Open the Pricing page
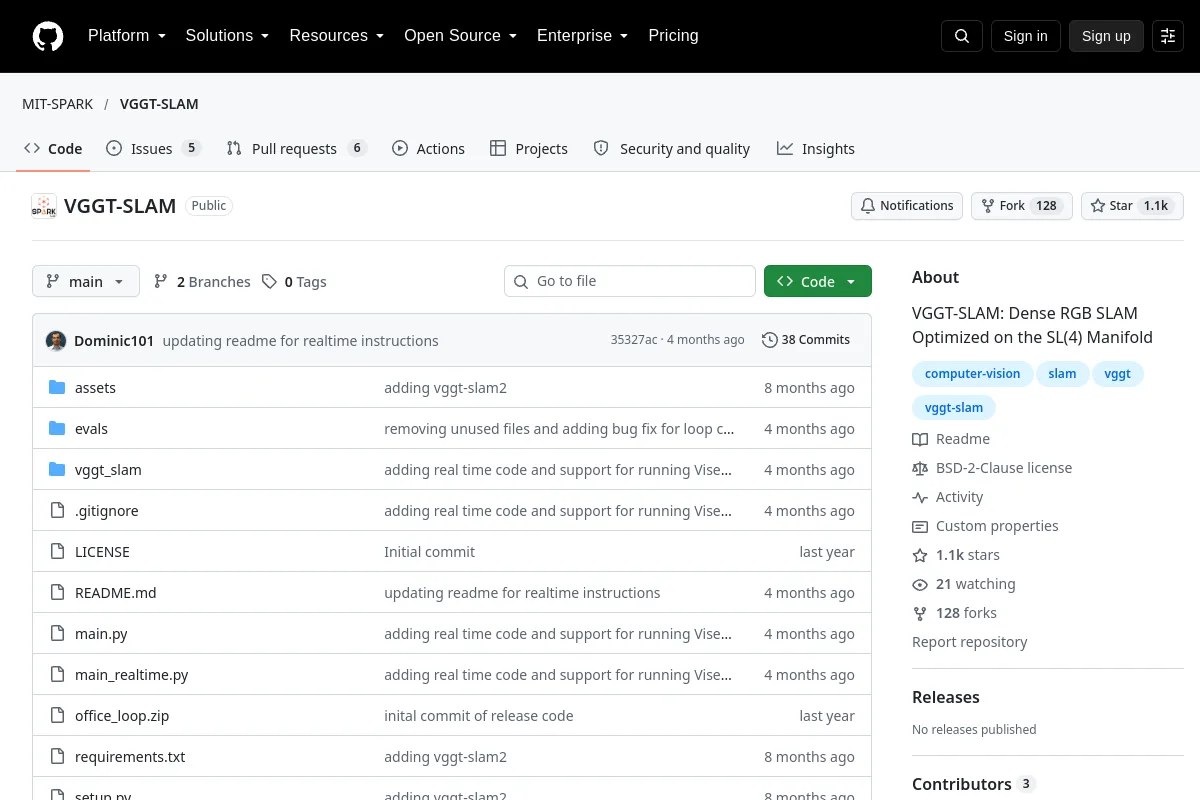The height and width of the screenshot is (800, 1200). pos(673,36)
